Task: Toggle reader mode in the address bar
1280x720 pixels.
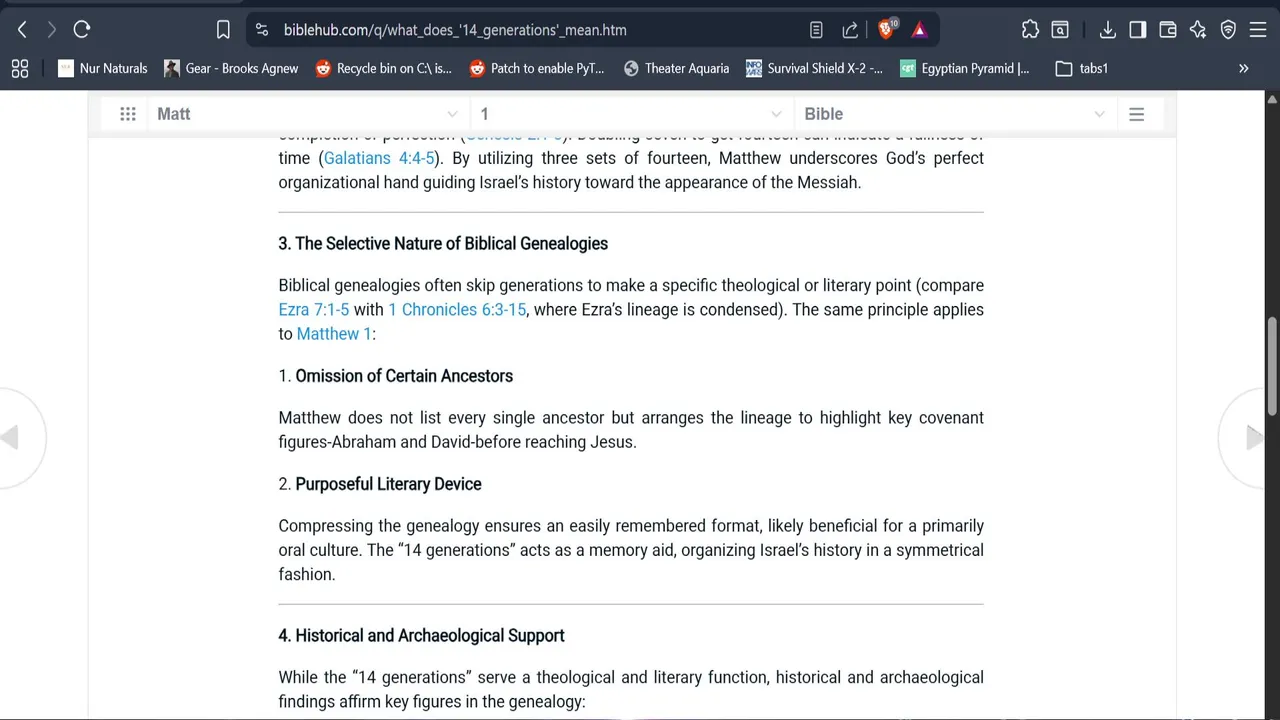Action: tap(816, 30)
